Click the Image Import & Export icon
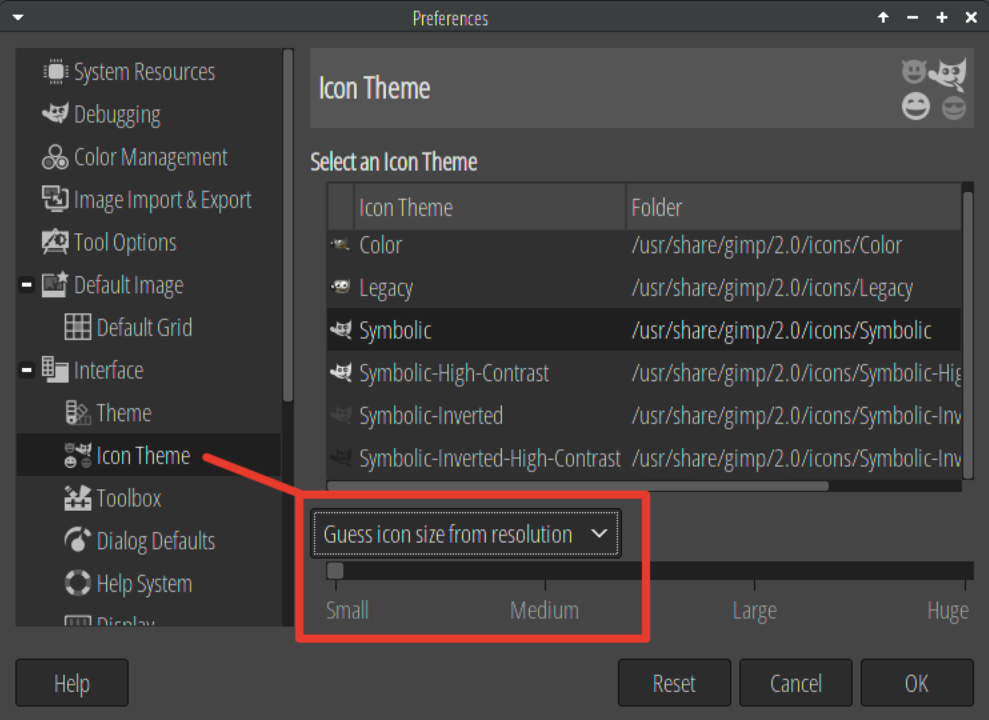The height and width of the screenshot is (720, 989). coord(55,200)
